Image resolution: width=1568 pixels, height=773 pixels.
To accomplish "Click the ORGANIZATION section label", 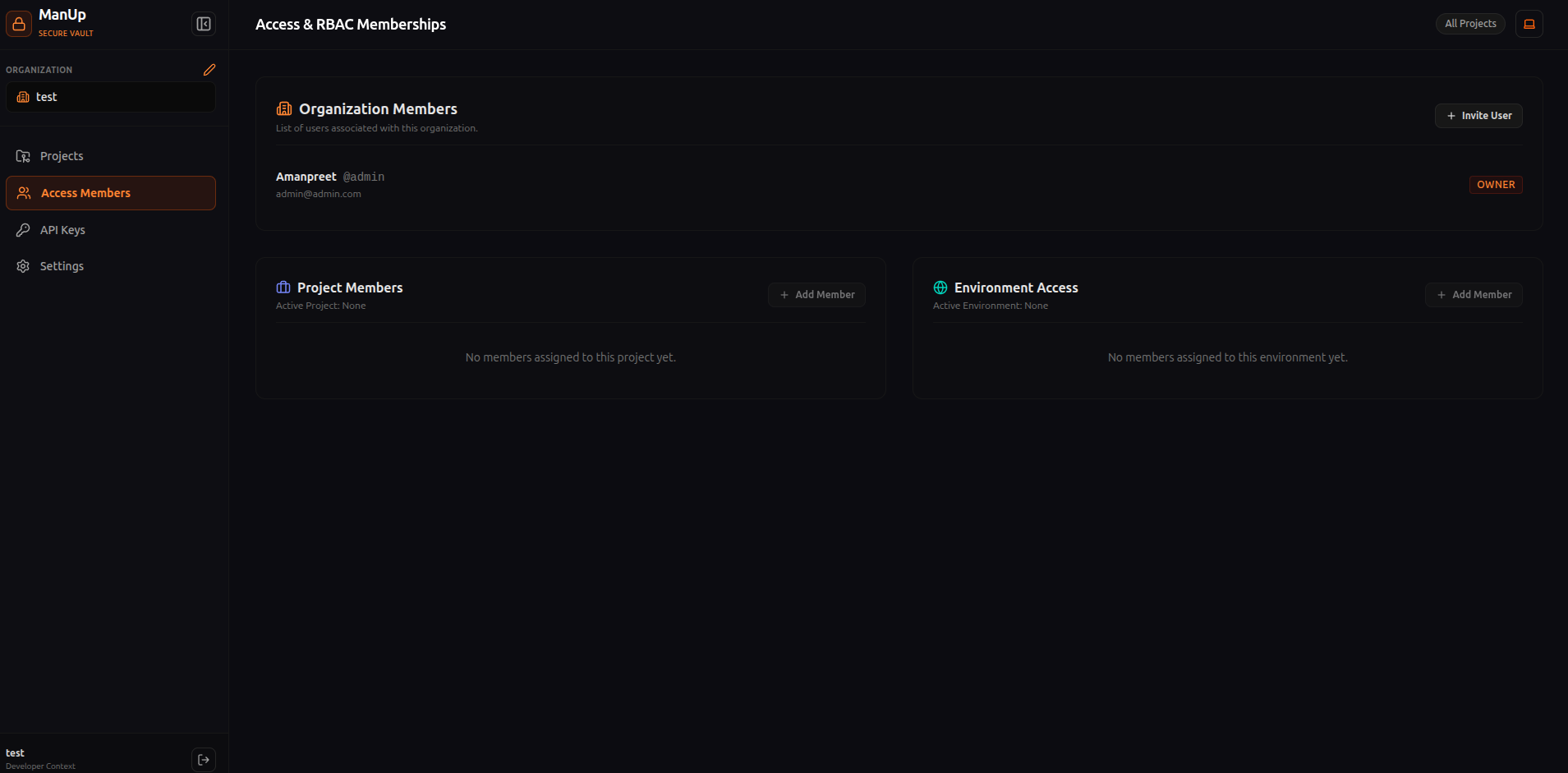I will [39, 70].
